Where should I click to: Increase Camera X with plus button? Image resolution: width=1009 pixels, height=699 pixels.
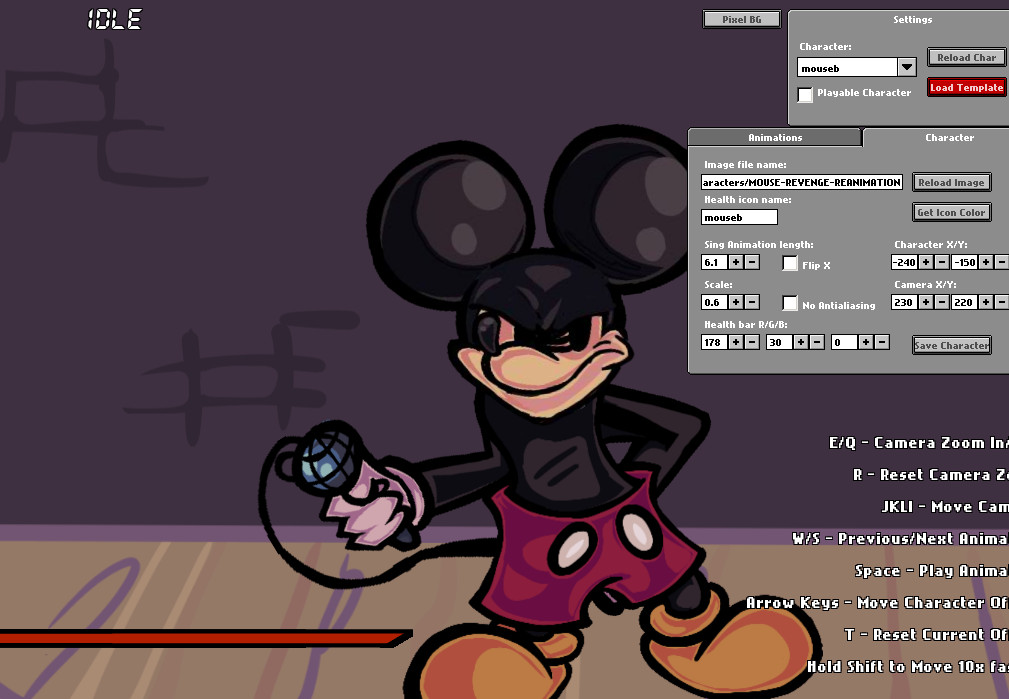[x=926, y=302]
